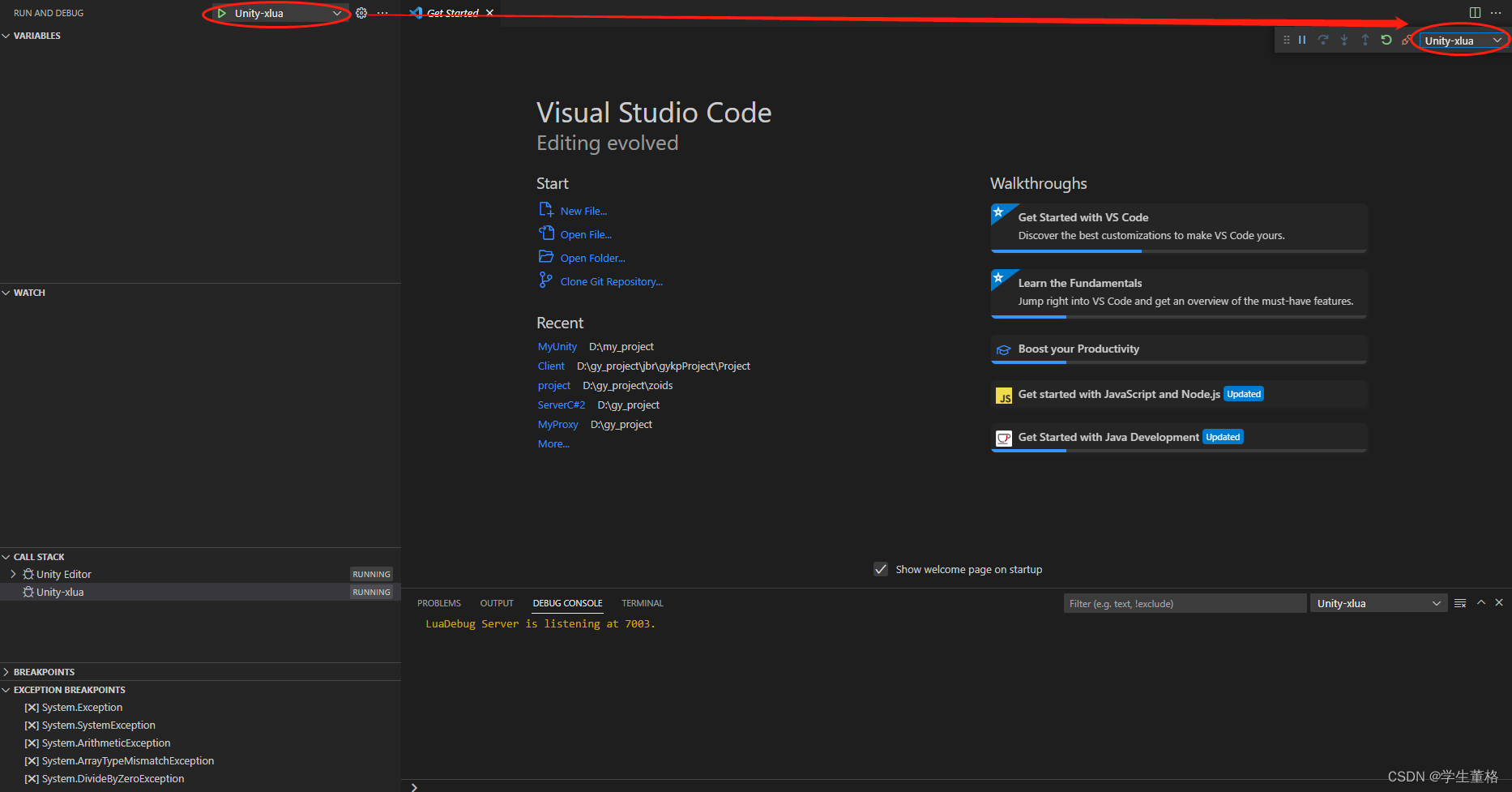Uncheck Show welcome page on startup
This screenshot has height=792, width=1512.
point(881,569)
